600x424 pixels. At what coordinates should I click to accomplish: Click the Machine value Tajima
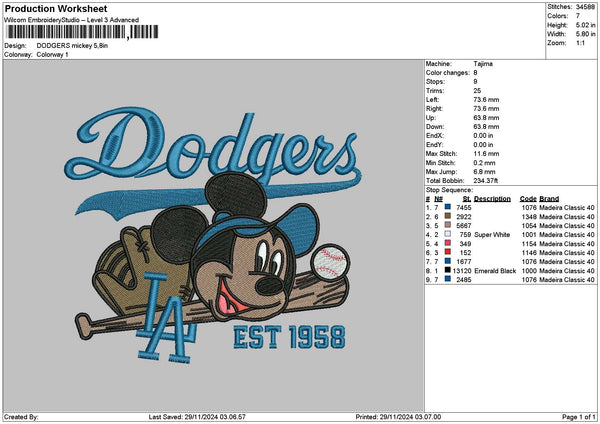click(483, 64)
